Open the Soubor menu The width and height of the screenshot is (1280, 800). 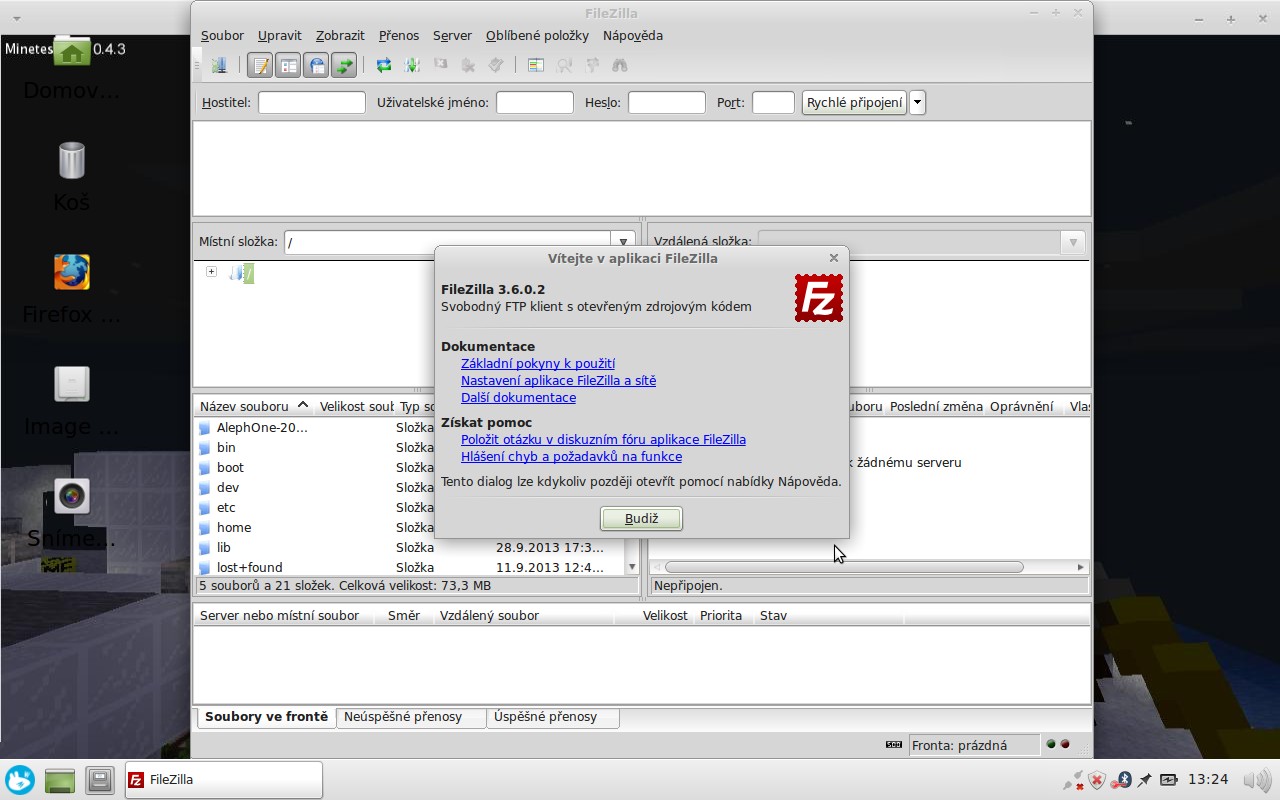pyautogui.click(x=222, y=35)
